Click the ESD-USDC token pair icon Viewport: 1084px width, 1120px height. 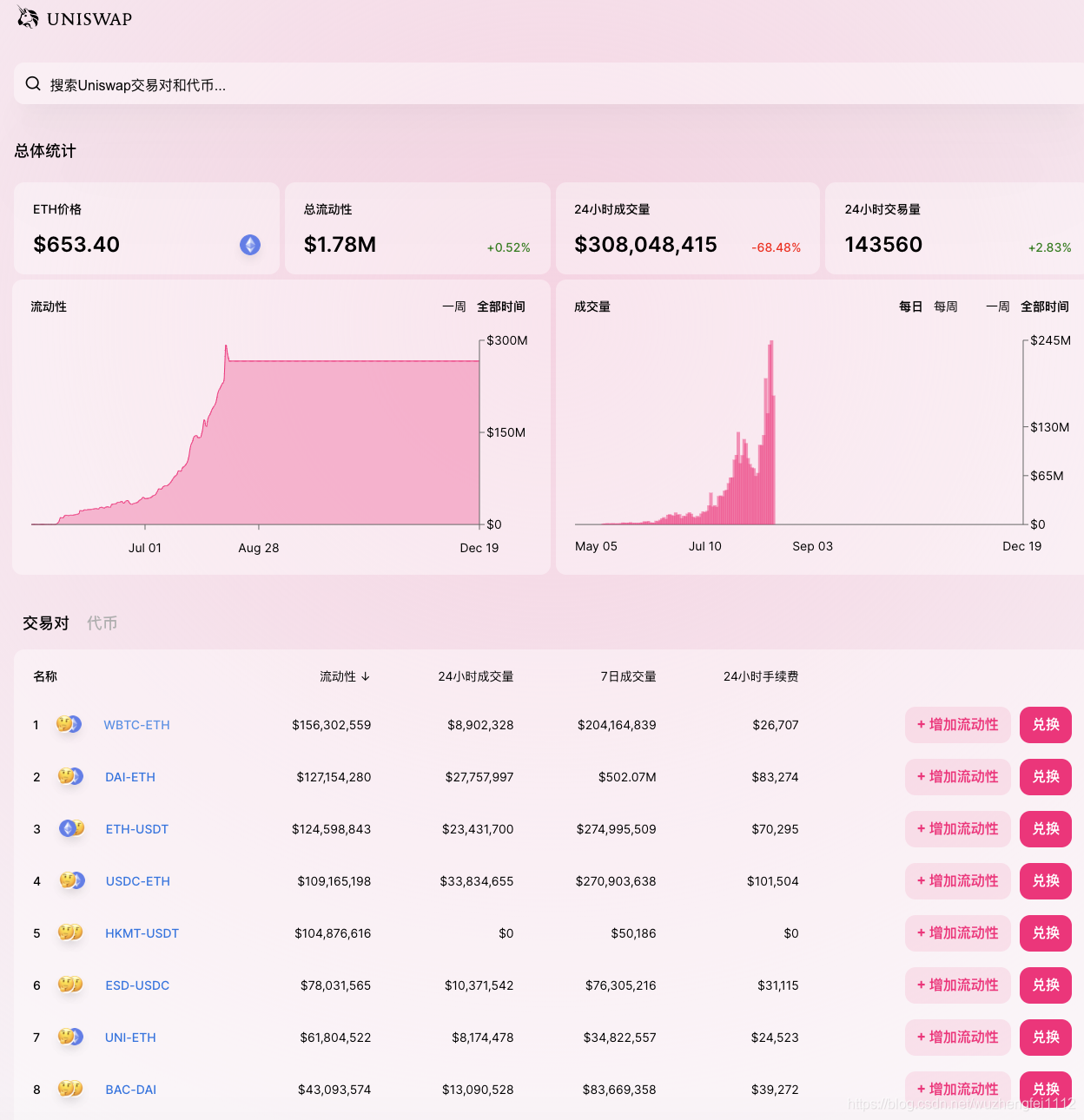pos(70,985)
